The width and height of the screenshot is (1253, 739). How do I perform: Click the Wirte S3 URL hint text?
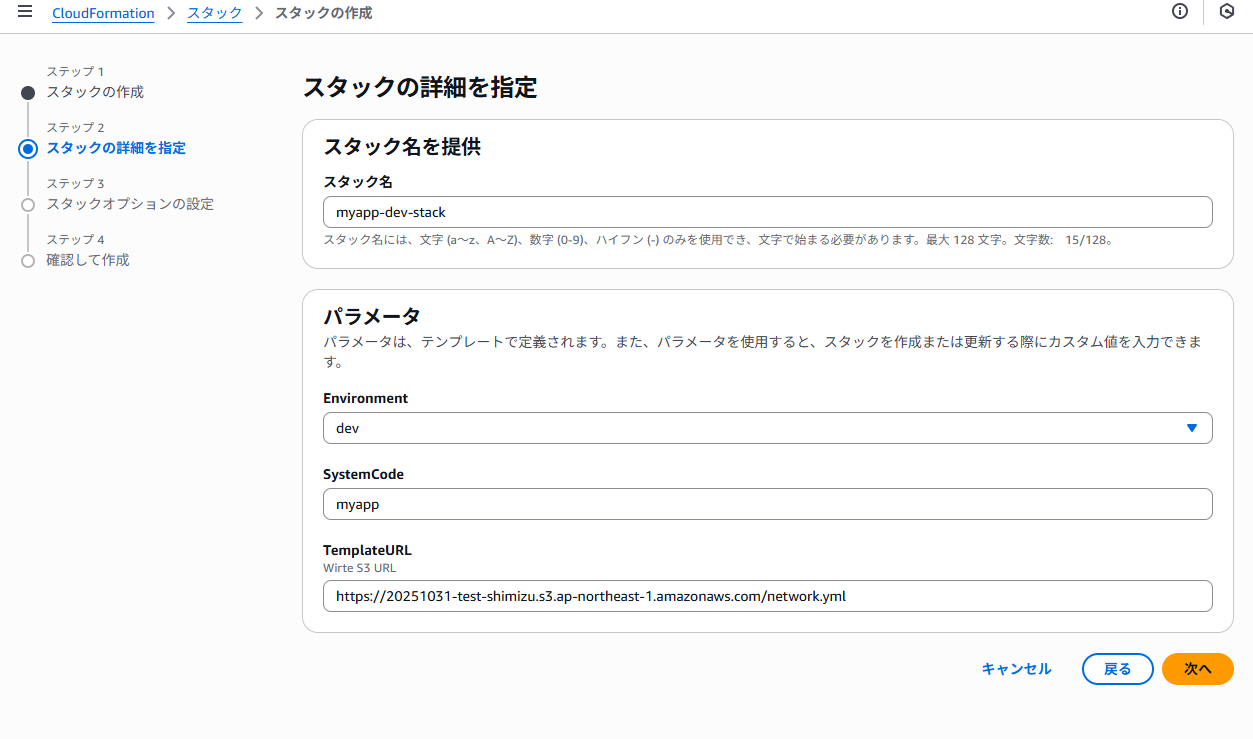[359, 567]
